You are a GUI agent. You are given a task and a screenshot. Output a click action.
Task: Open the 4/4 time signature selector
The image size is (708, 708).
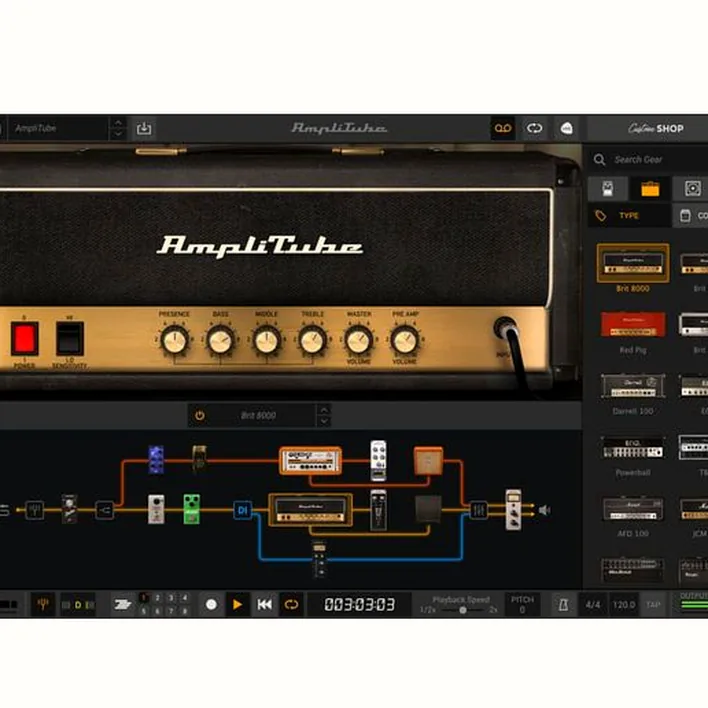pos(592,605)
